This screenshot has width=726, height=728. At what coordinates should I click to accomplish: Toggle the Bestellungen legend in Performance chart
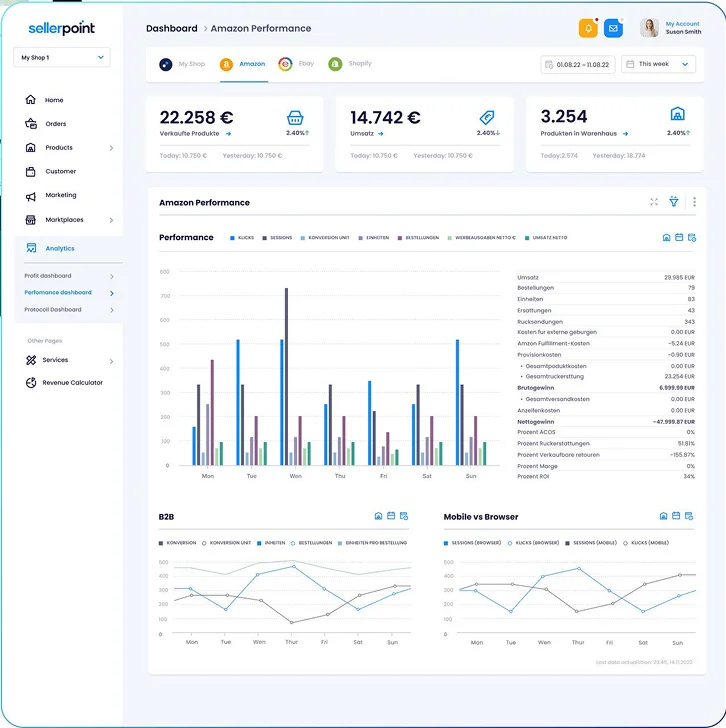pyautogui.click(x=418, y=238)
